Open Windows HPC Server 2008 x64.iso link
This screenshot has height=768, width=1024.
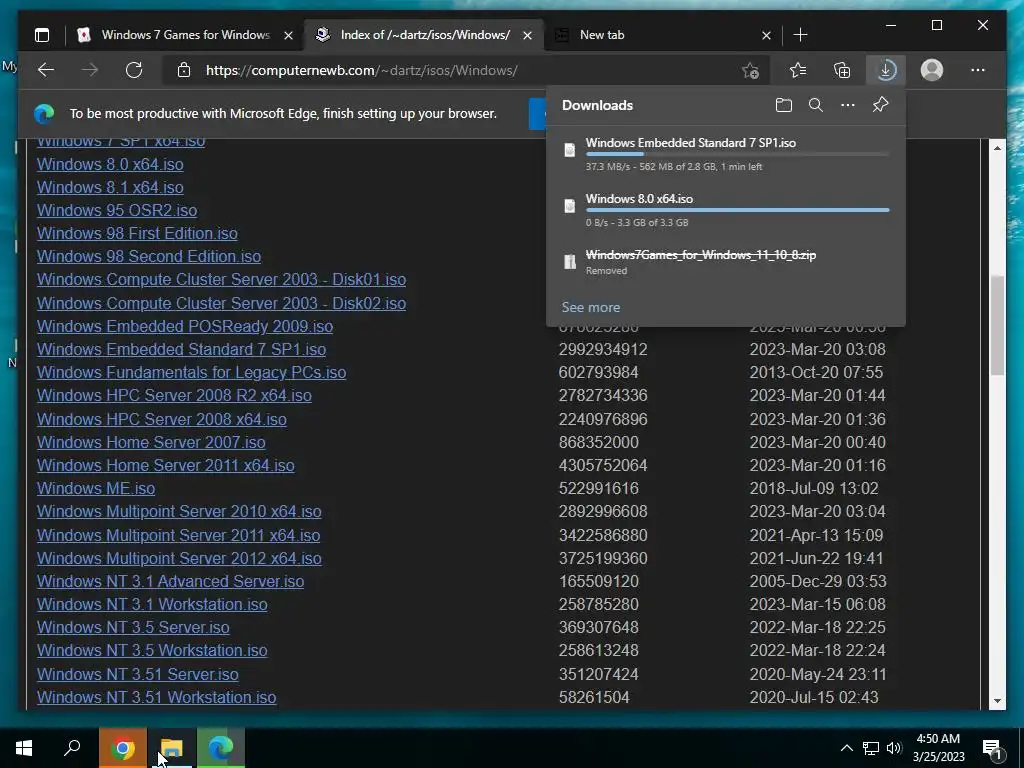coord(161,419)
